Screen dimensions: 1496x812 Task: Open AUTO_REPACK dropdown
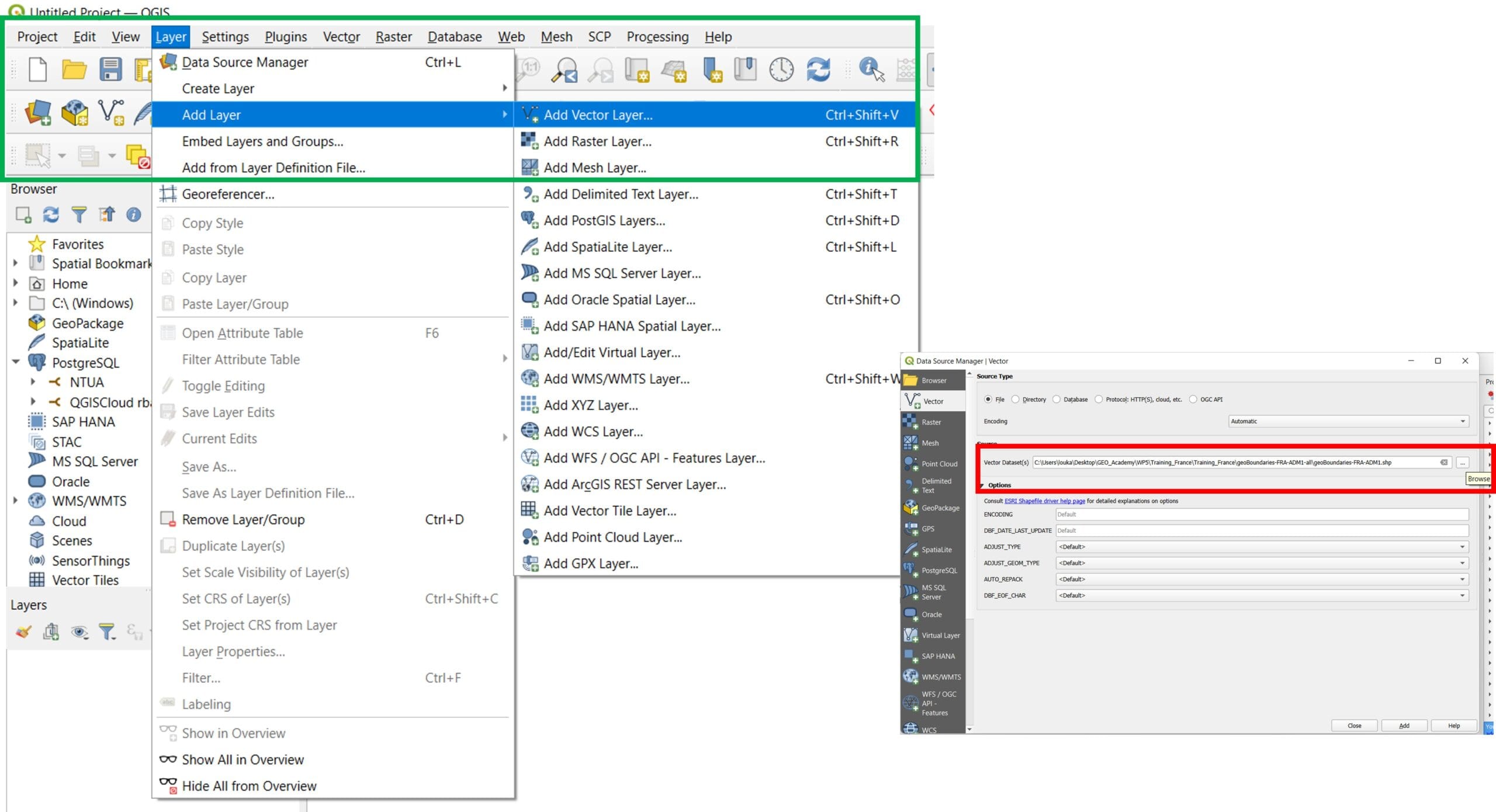[x=1262, y=579]
